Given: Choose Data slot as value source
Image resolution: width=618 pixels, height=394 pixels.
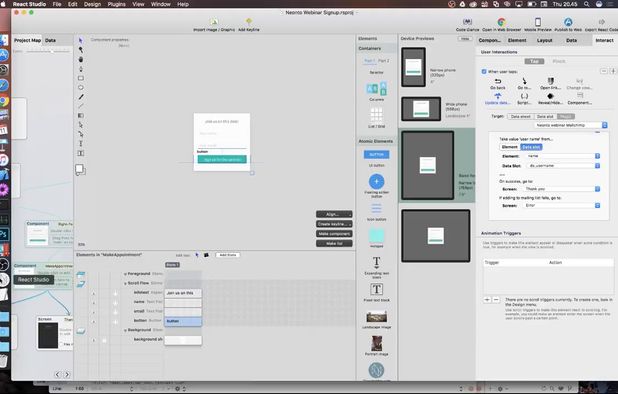Looking at the screenshot, I should [531, 147].
